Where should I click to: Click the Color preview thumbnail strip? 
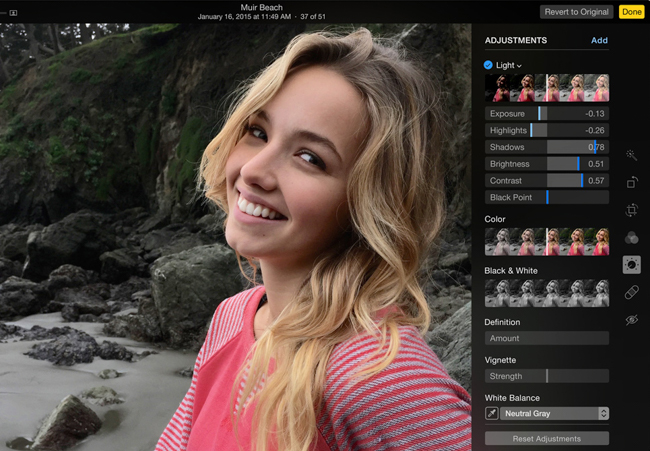point(547,242)
